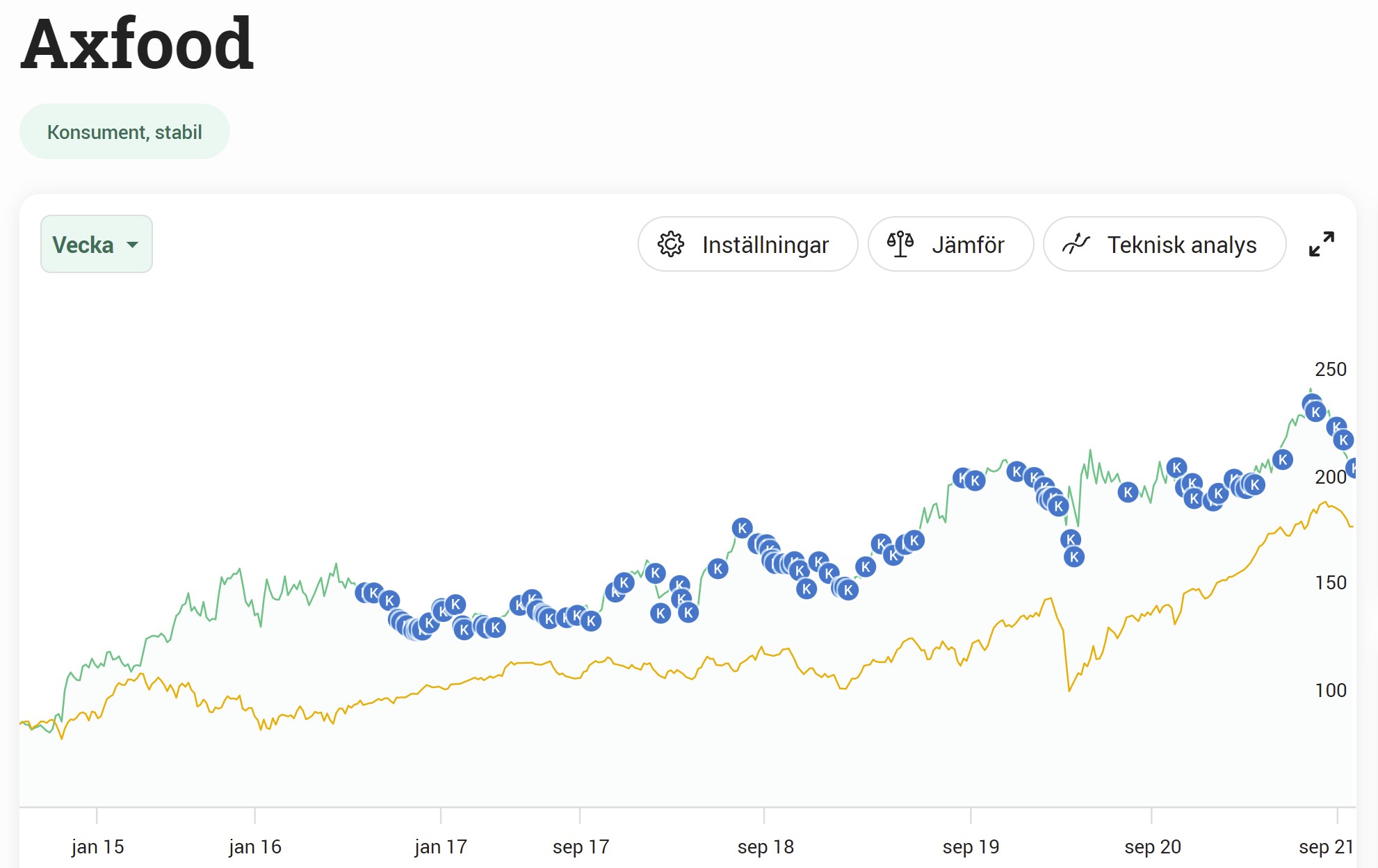Screen dimensions: 1378x868
Task: Click the Axfood heading
Action: coord(138,44)
